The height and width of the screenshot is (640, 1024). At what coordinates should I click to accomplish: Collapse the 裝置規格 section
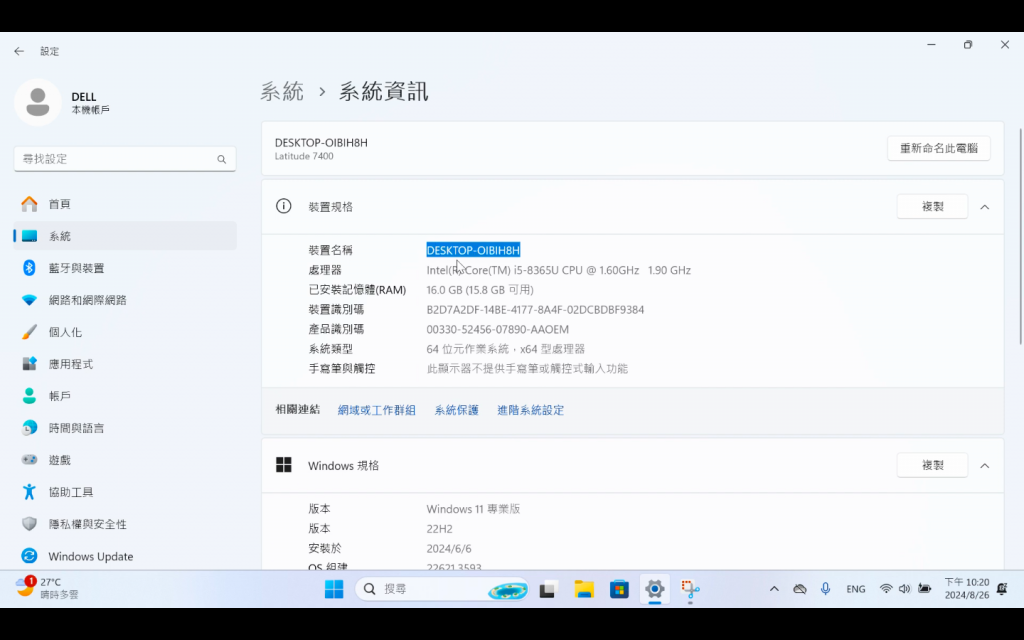tap(984, 207)
